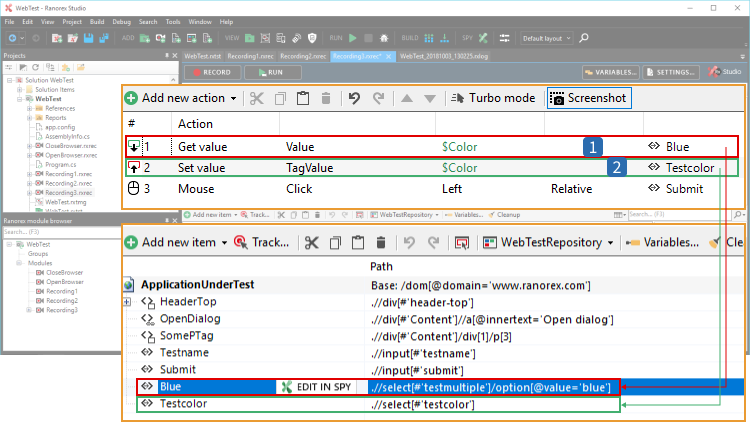This screenshot has height=422, width=750.
Task: Click the green plus Add new item icon
Action: click(131, 242)
